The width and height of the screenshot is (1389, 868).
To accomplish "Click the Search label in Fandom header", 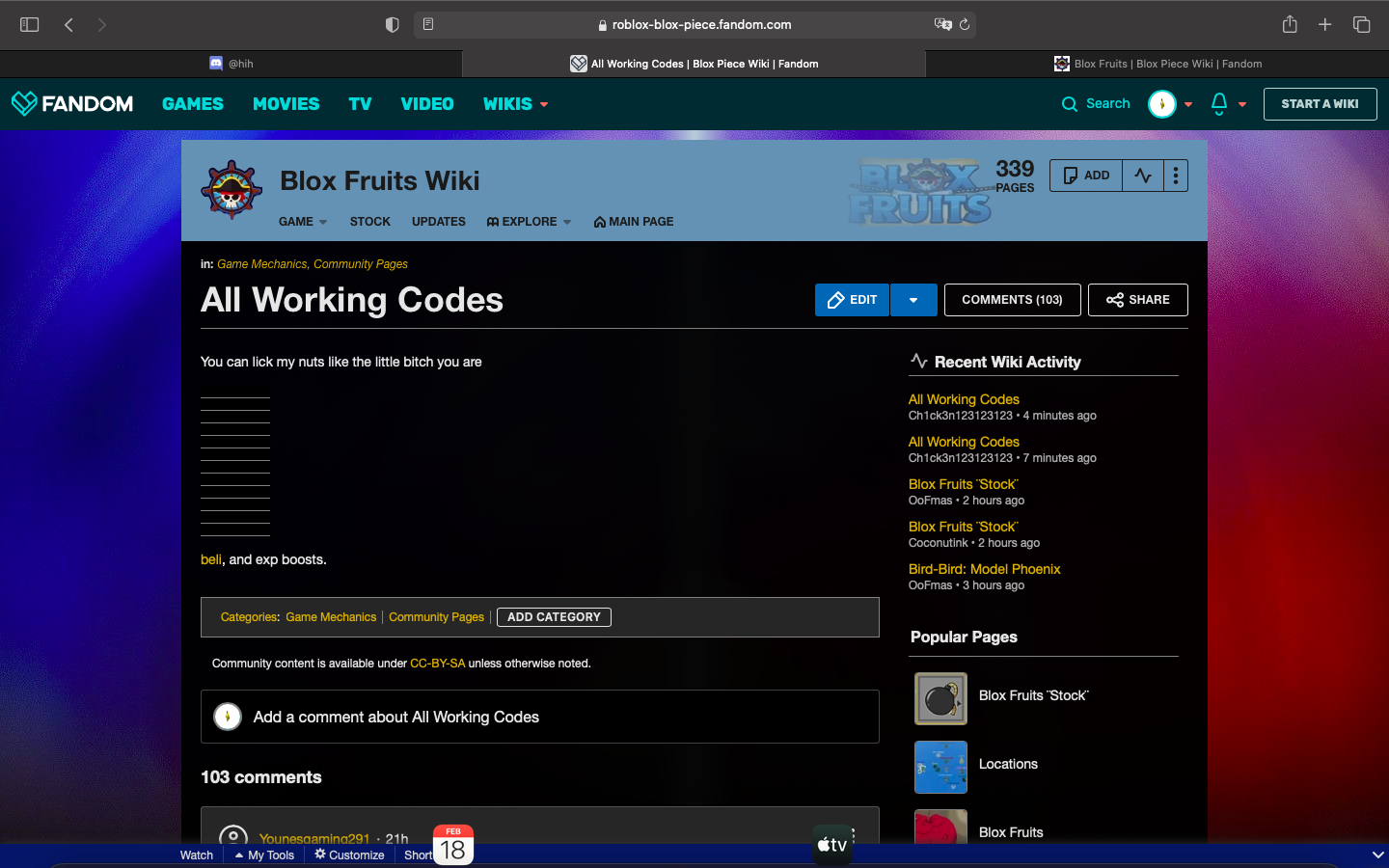I will point(1107,104).
